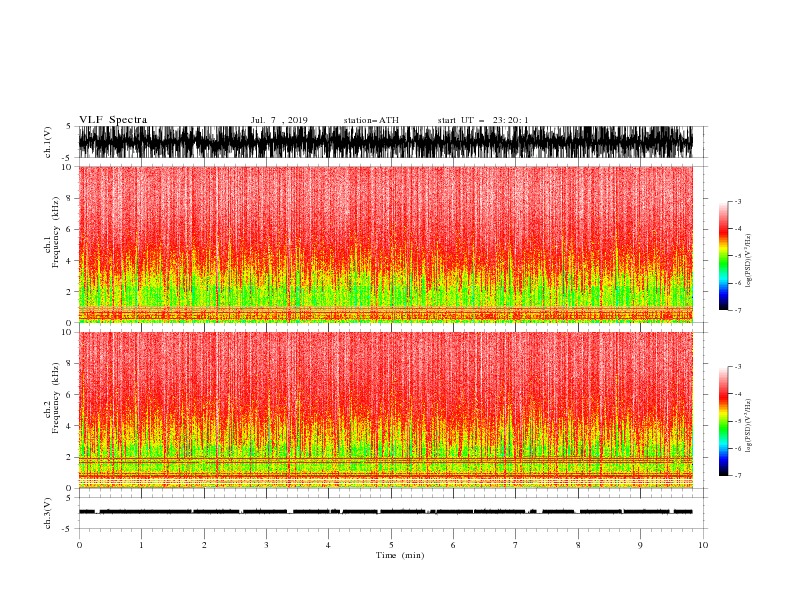This screenshot has width=792, height=612.
Task: Click the time axis tick label "1"
Action: tap(141, 545)
